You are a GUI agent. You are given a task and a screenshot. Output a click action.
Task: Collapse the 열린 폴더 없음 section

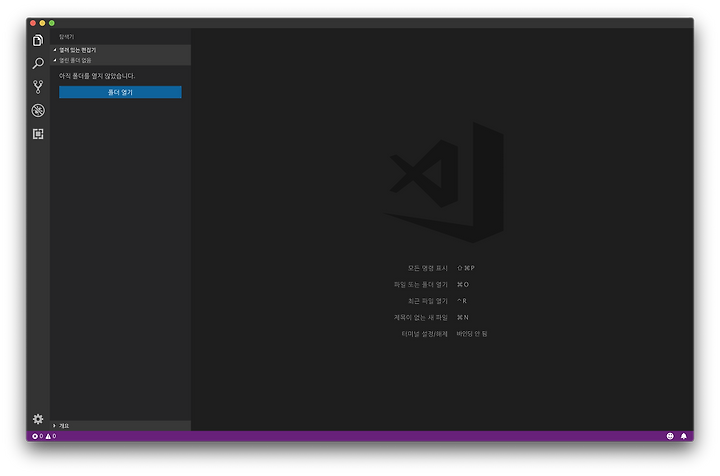coord(120,60)
